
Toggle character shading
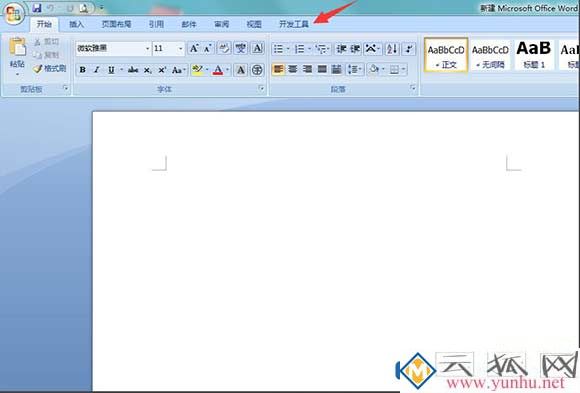click(241, 70)
